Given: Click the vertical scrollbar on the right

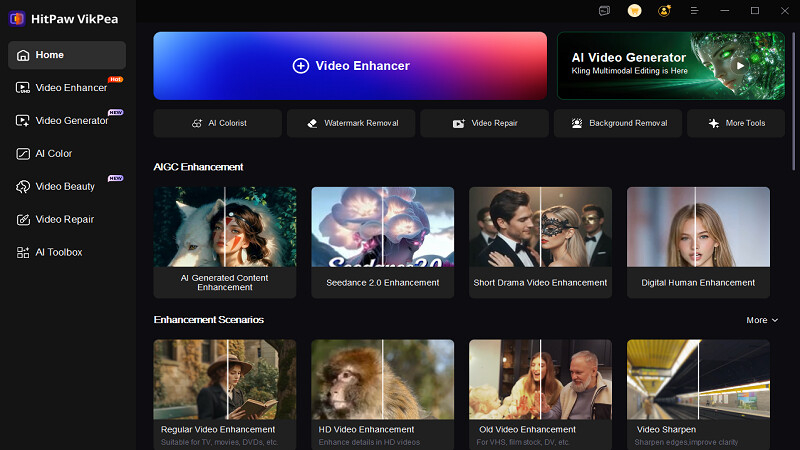Looking at the screenshot, I should tap(793, 101).
